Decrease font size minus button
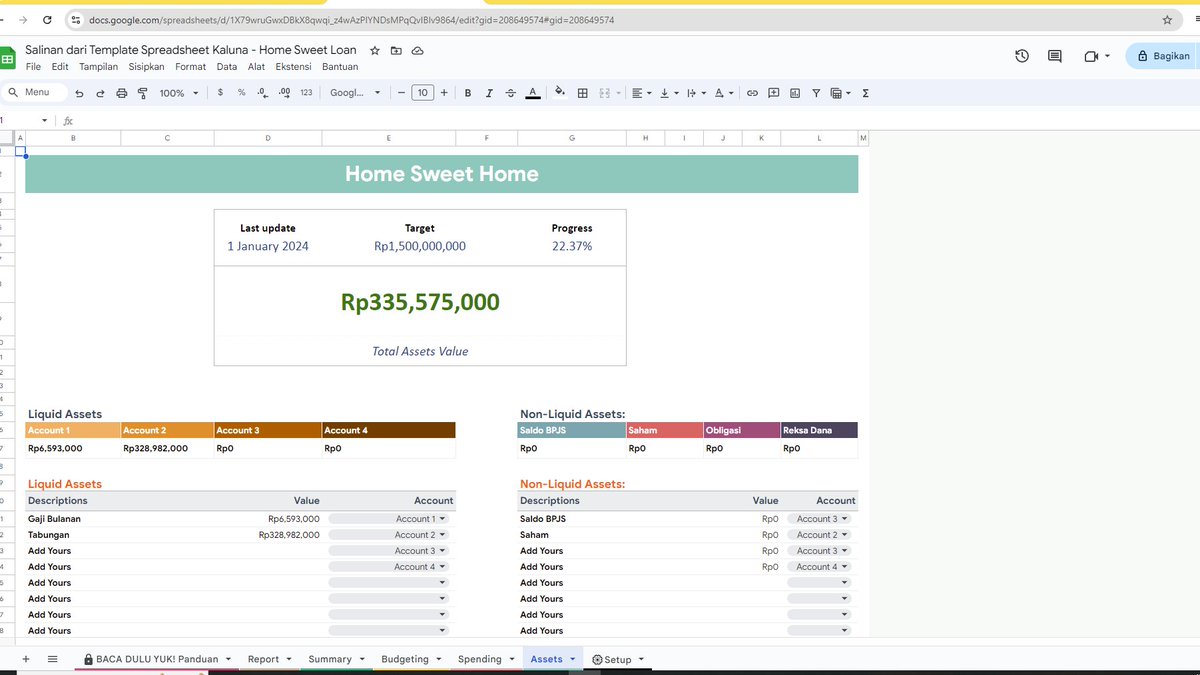This screenshot has width=1200, height=675. coord(401,93)
